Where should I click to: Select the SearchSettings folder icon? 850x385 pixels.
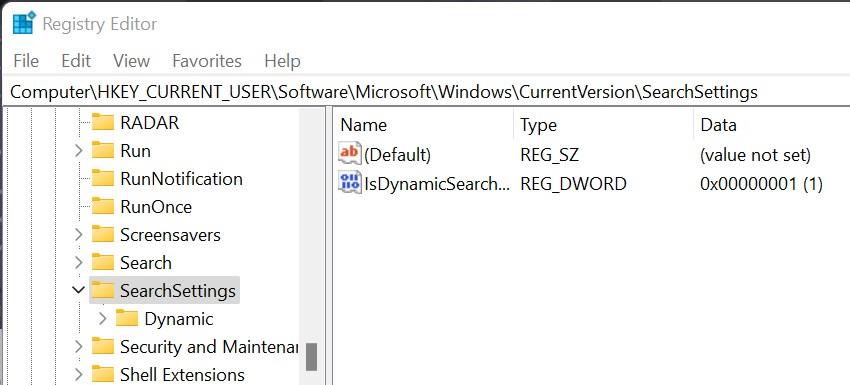(x=103, y=291)
